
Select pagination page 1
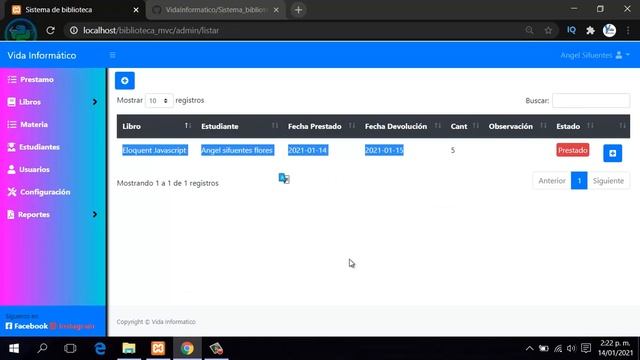(x=579, y=180)
